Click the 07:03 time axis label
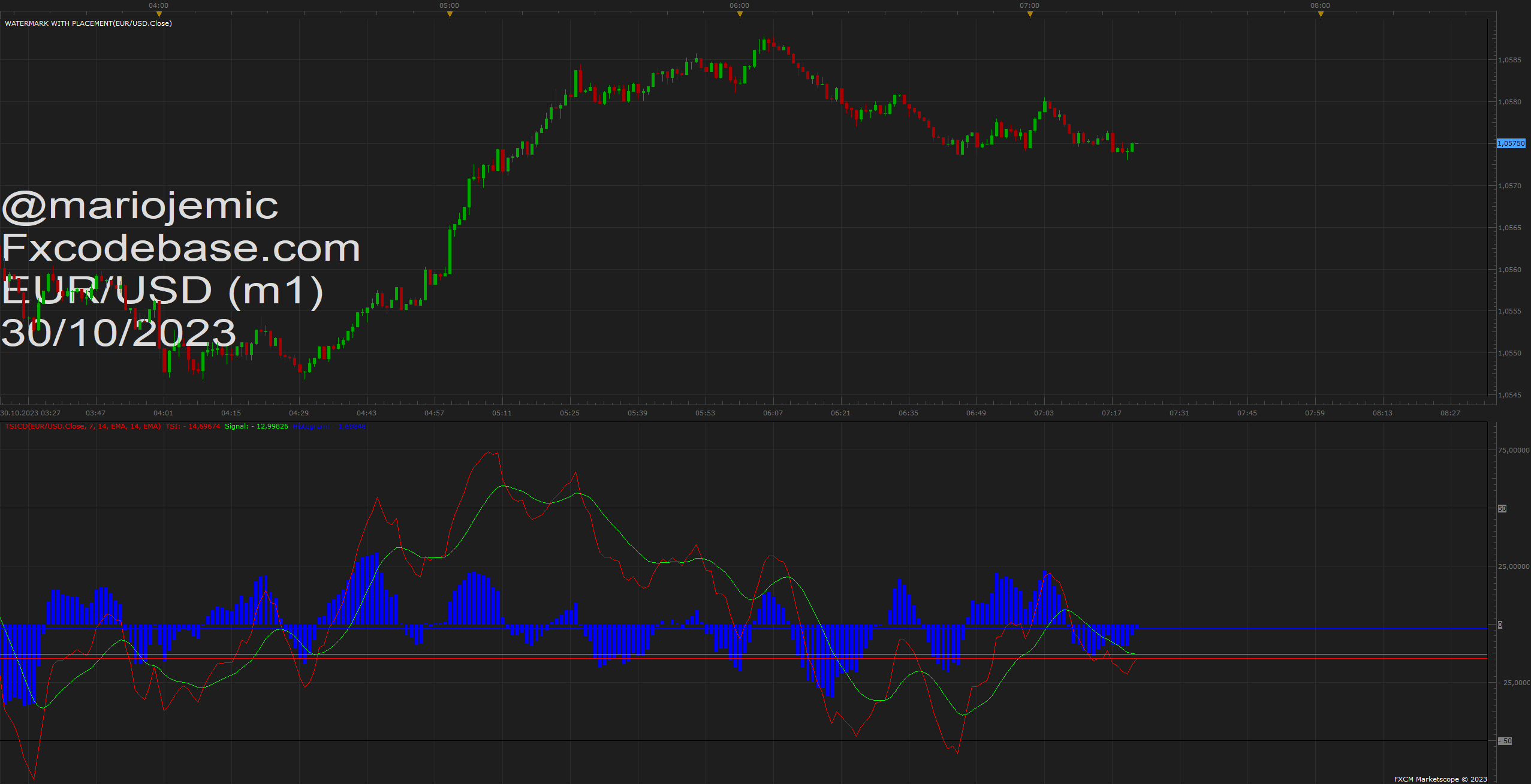1531x784 pixels. 1044,413
